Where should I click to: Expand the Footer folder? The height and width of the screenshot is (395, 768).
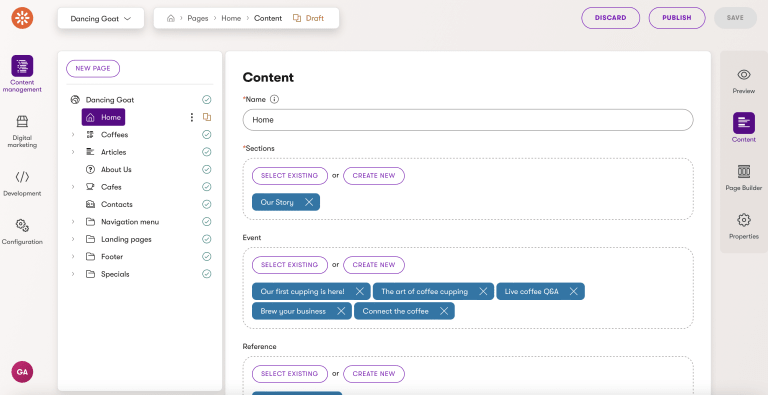coord(73,257)
